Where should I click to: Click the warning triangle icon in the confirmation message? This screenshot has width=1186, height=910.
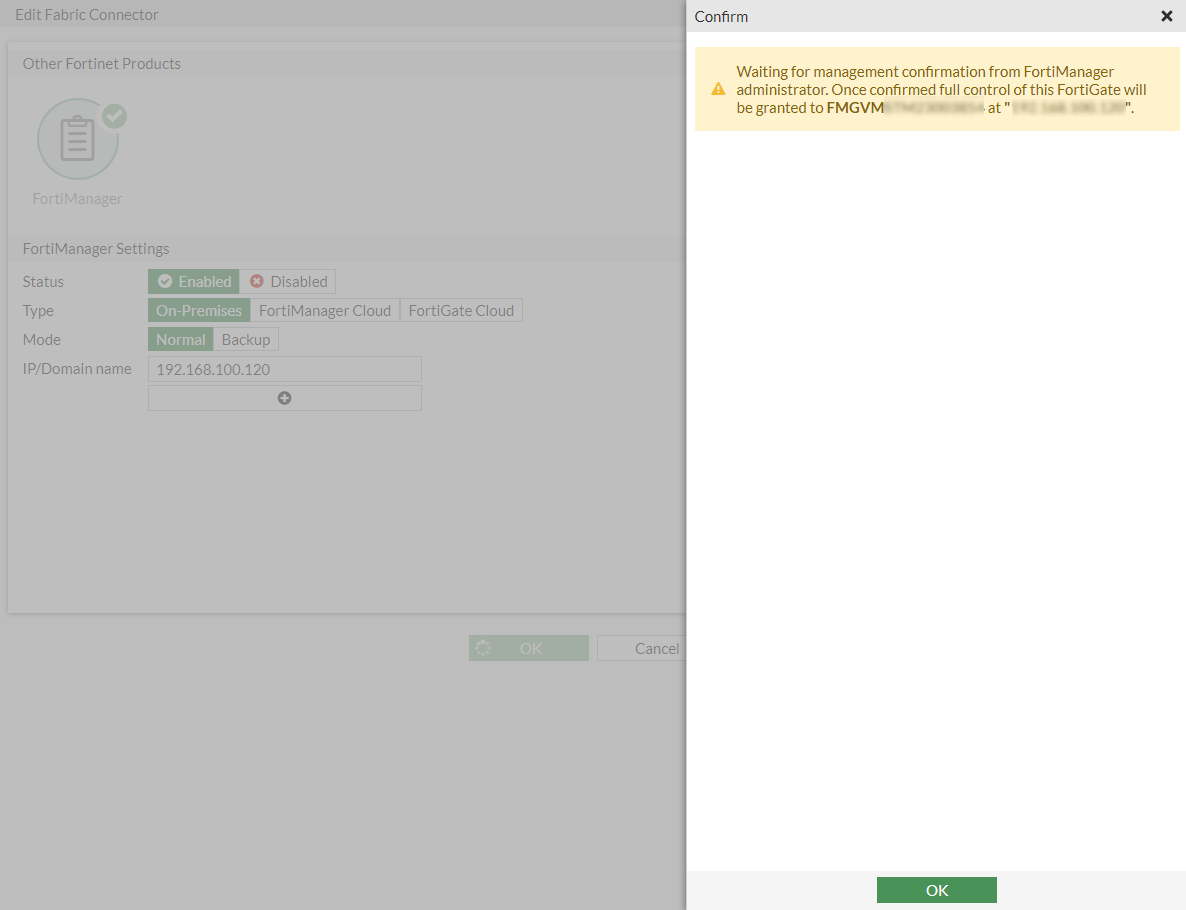coord(719,89)
